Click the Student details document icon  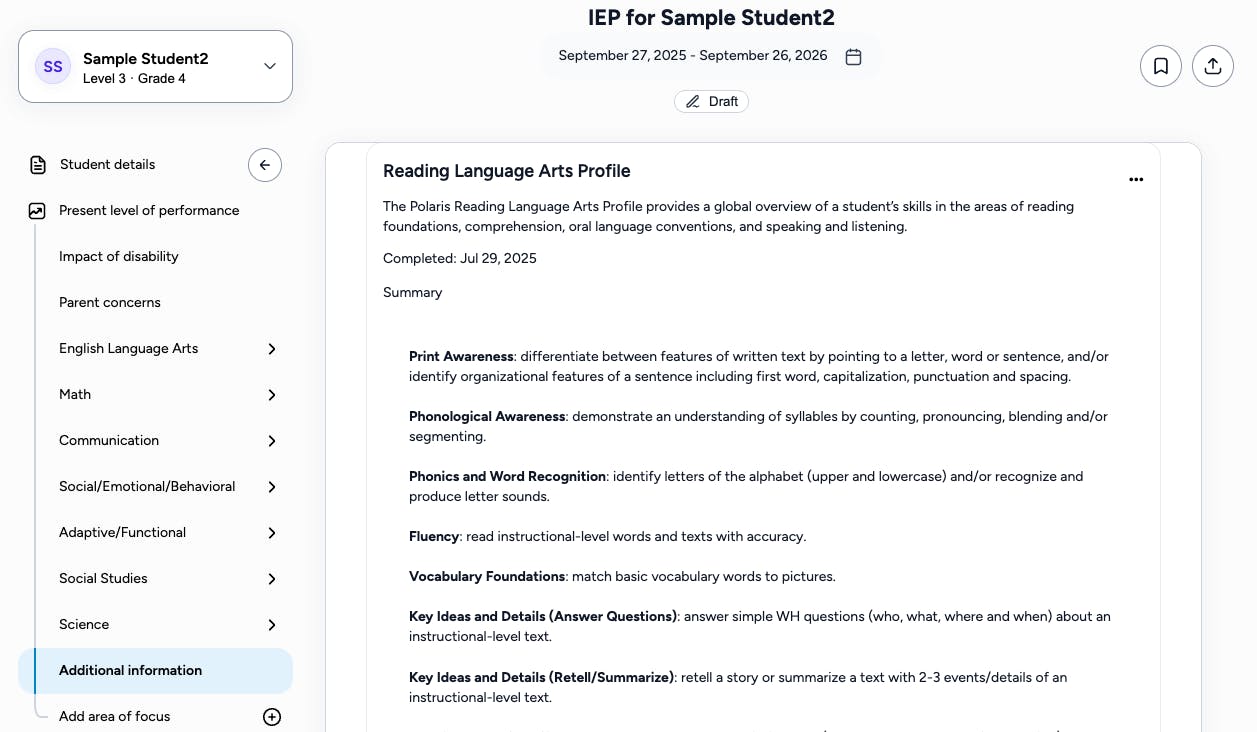click(38, 165)
